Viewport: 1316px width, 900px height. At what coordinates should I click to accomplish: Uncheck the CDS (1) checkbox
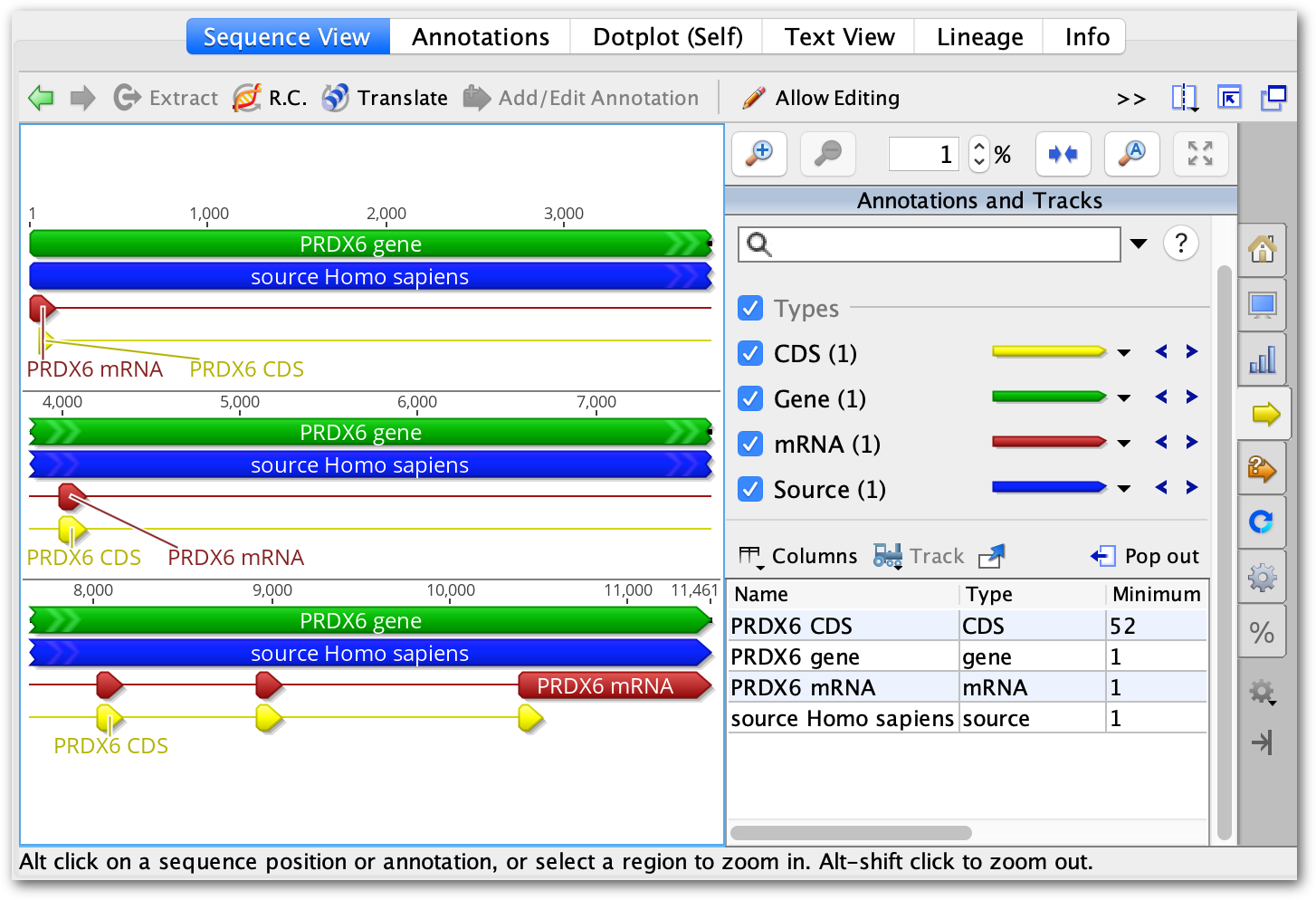click(750, 353)
